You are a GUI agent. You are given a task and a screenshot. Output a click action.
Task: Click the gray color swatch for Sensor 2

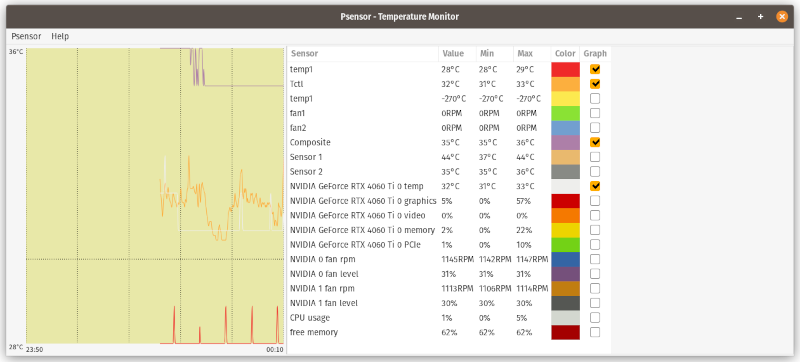pyautogui.click(x=565, y=171)
